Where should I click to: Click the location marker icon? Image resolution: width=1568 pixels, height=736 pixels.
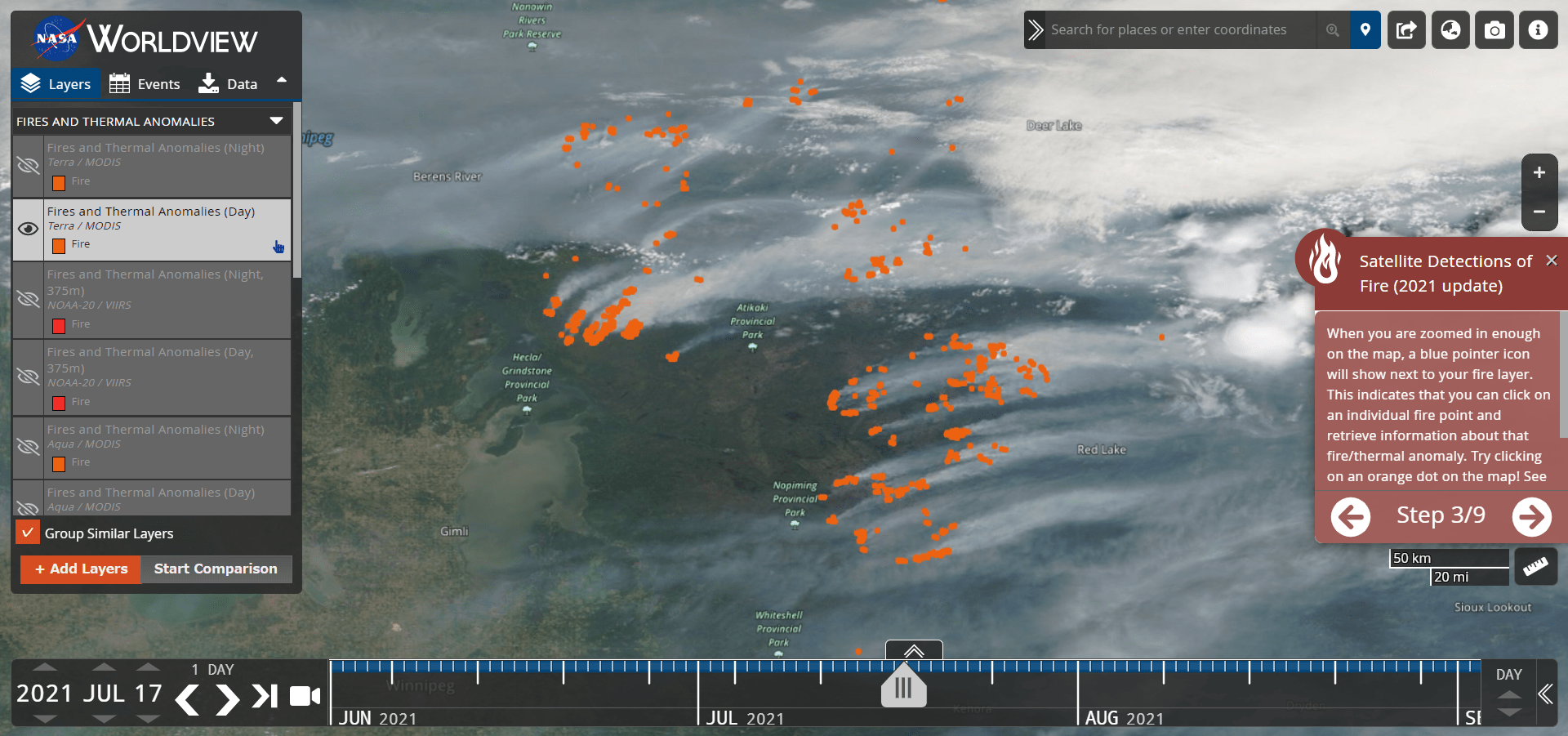[1365, 30]
